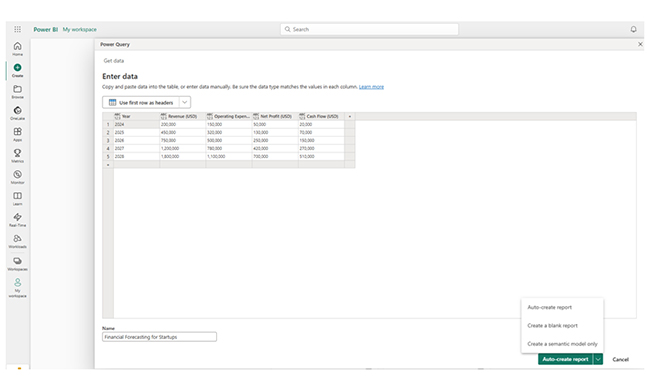Select the Revenue (USD) column header
Viewport: 650px width, 389px height.
coord(182,117)
